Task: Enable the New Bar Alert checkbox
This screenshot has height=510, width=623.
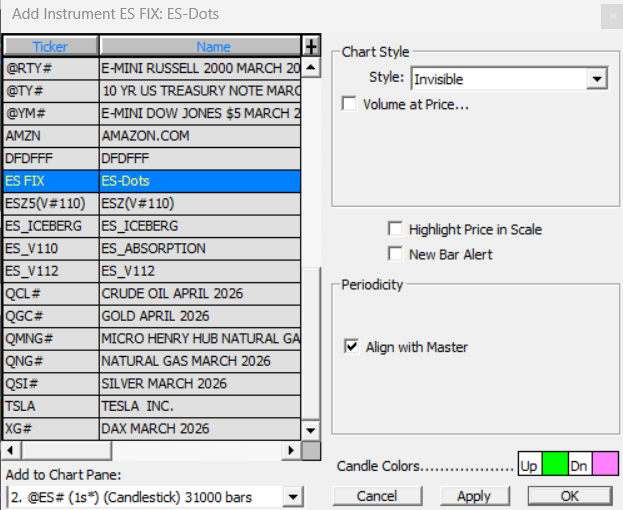Action: (395, 254)
